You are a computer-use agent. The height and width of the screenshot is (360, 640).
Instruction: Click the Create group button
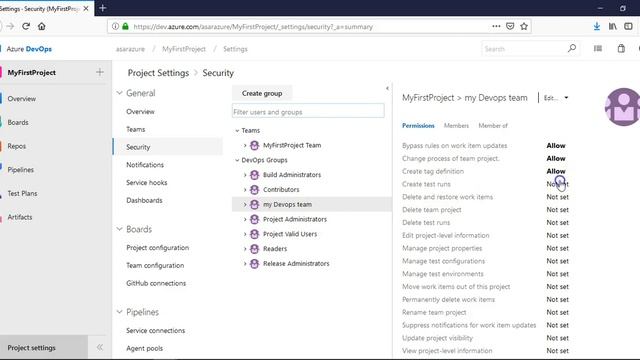click(x=262, y=93)
